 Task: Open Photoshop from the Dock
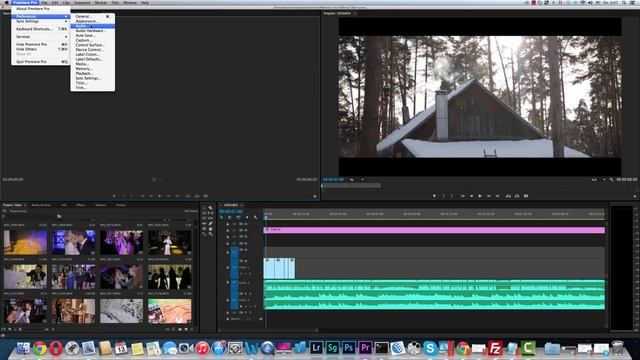349,348
